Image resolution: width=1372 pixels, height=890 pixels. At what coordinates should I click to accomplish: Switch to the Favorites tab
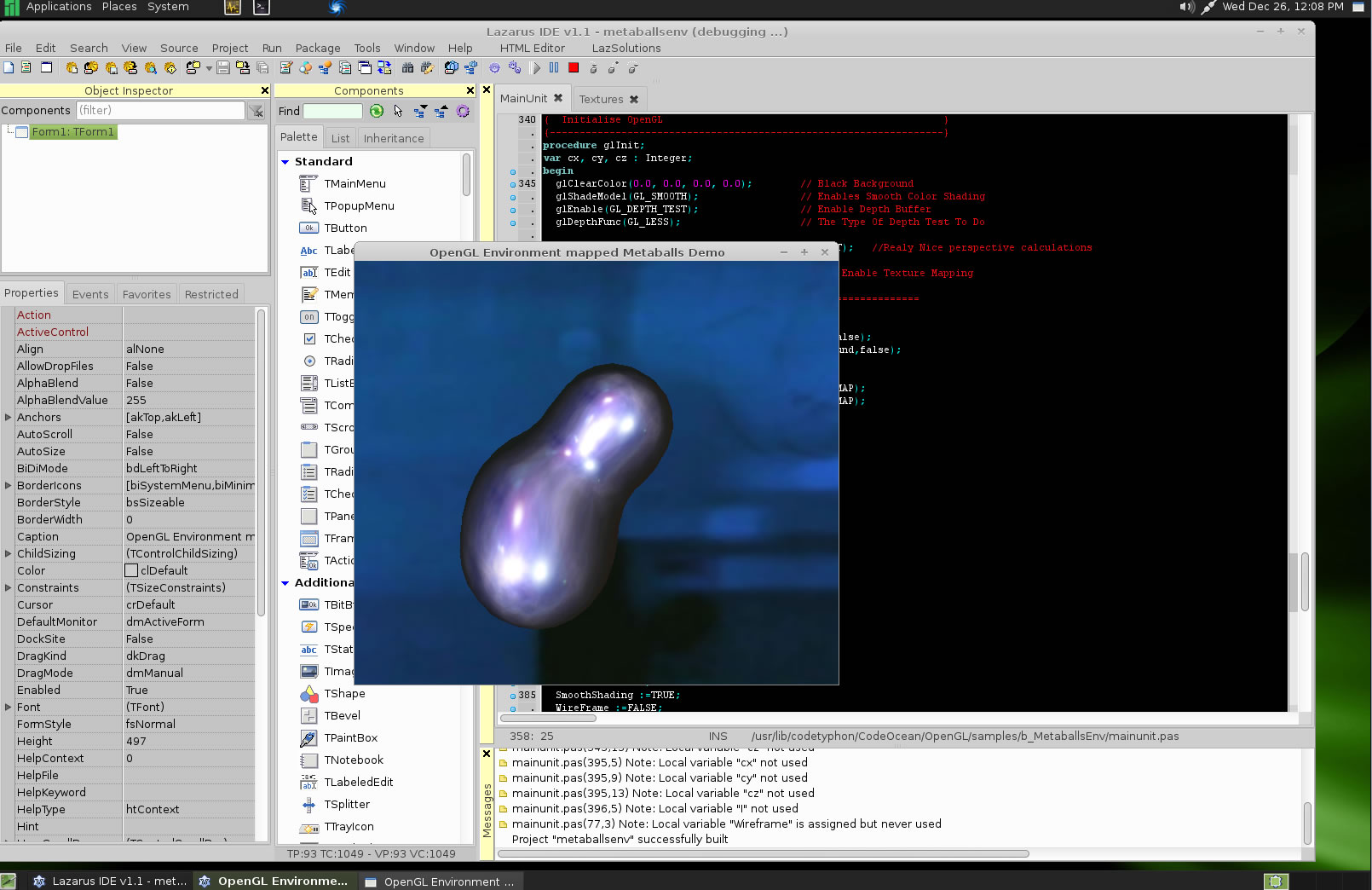pos(147,294)
